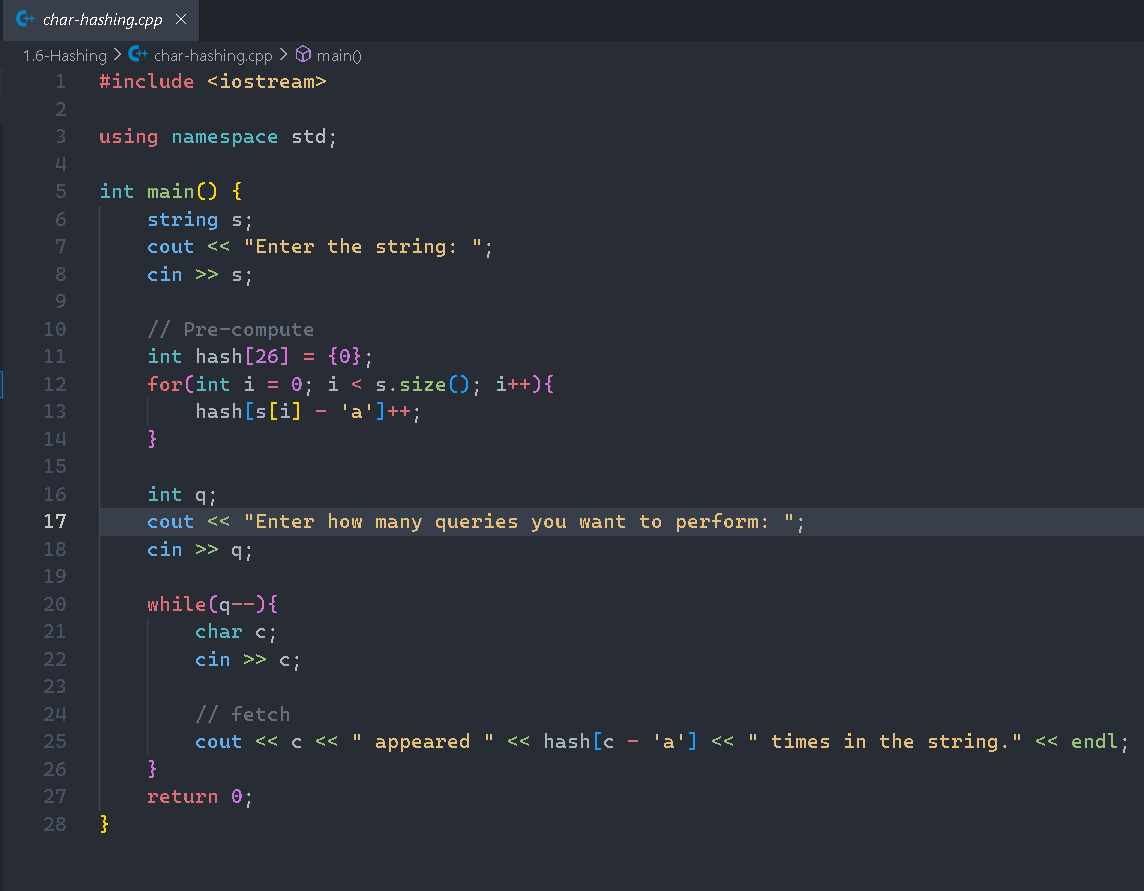1144x891 pixels.
Task: Click the 'cin >> c;' statement
Action: (x=248, y=660)
